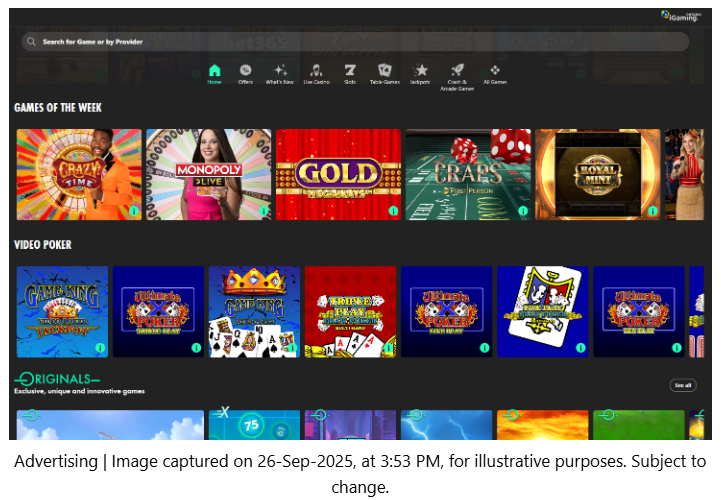Open Crash & Arcade Games rocket icon

pyautogui.click(x=457, y=70)
